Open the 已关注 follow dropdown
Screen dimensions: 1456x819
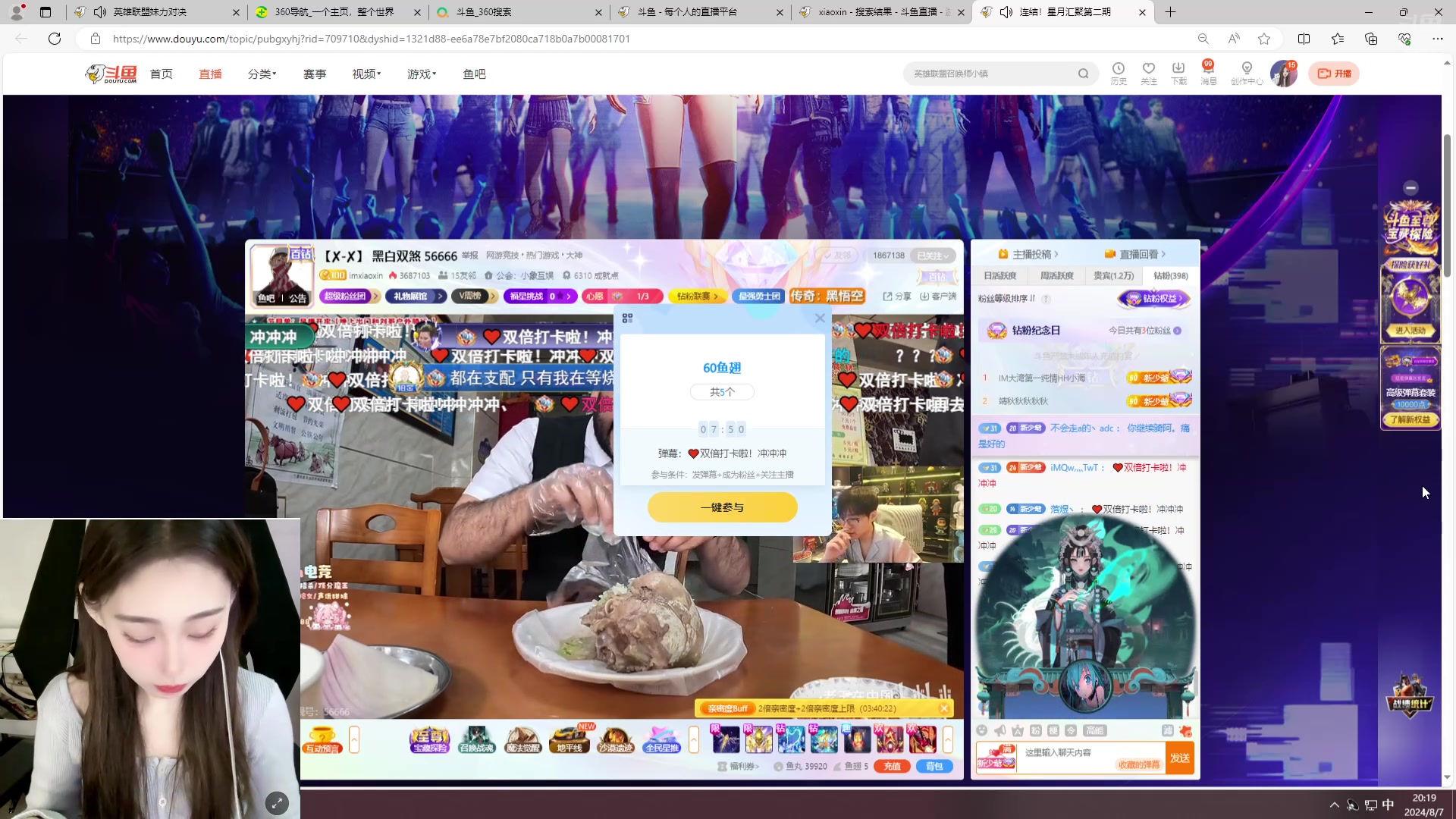933,256
